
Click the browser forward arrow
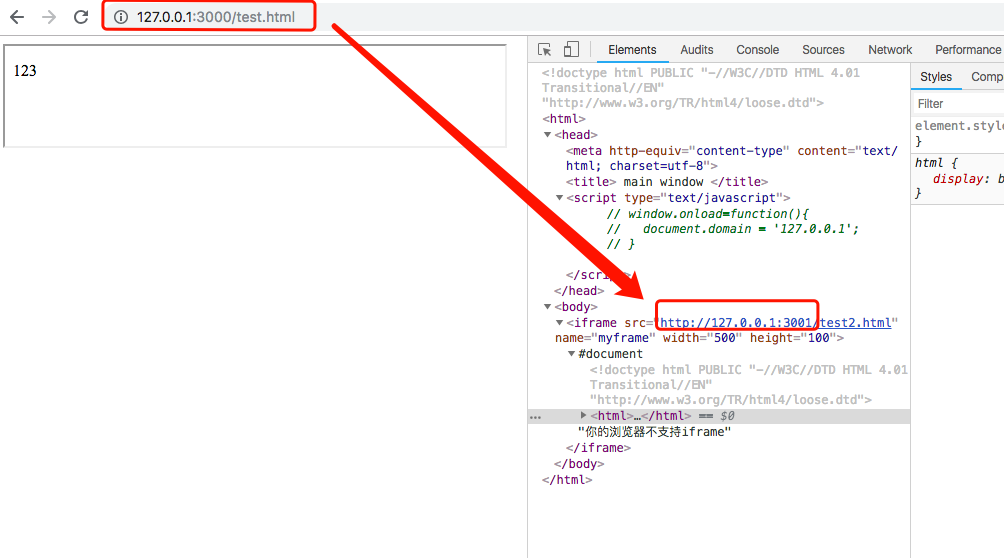click(x=49, y=17)
